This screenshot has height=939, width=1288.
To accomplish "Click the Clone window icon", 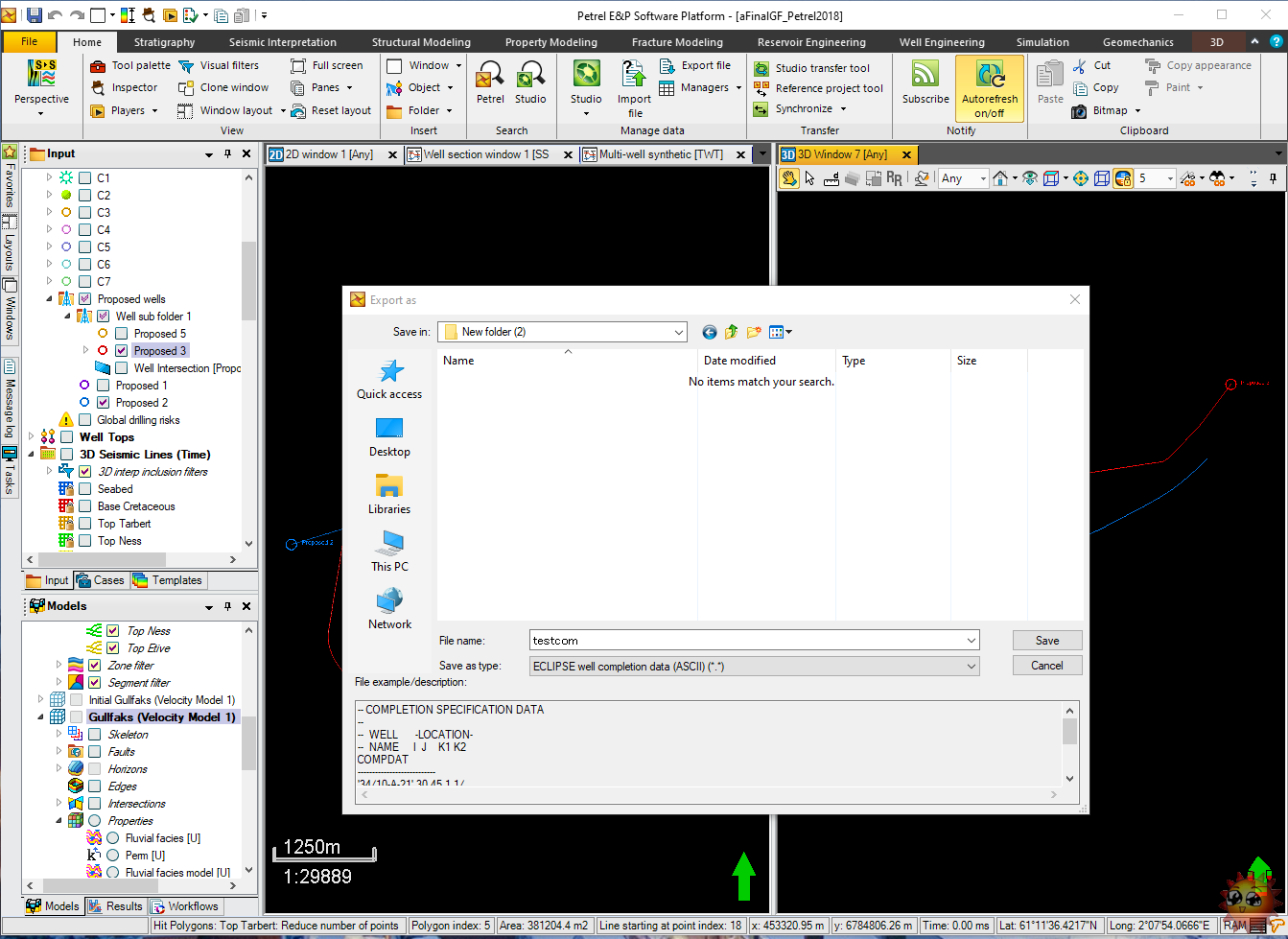I will pos(186,87).
